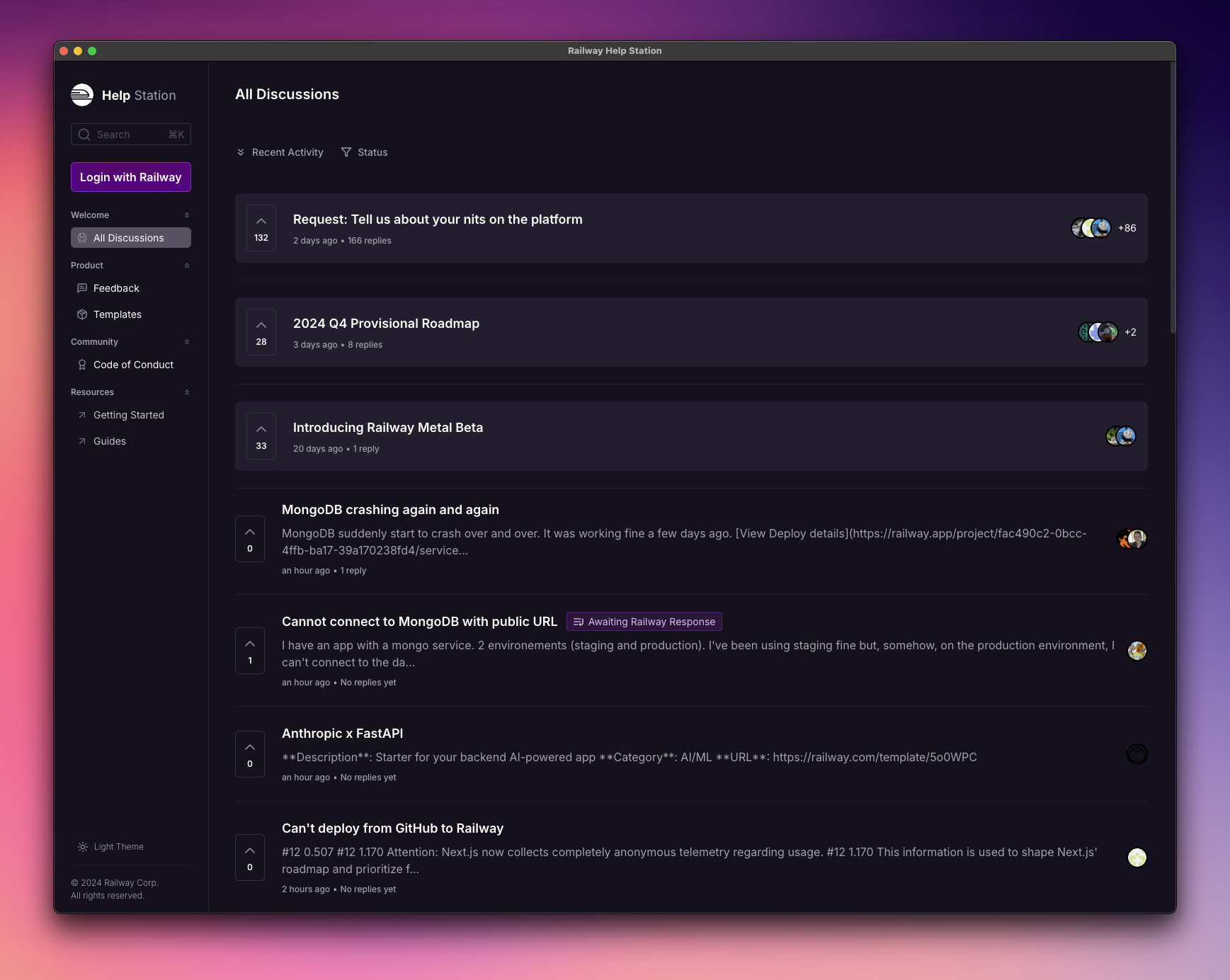Screen dimensions: 1230x980
Task: Open Introducing Railway Metal Beta discussion
Action: click(388, 428)
